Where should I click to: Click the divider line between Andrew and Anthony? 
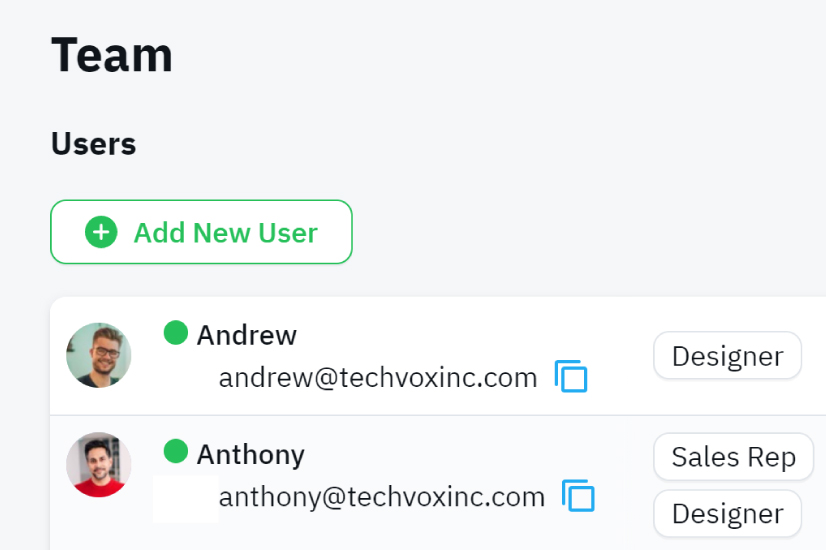pos(400,415)
